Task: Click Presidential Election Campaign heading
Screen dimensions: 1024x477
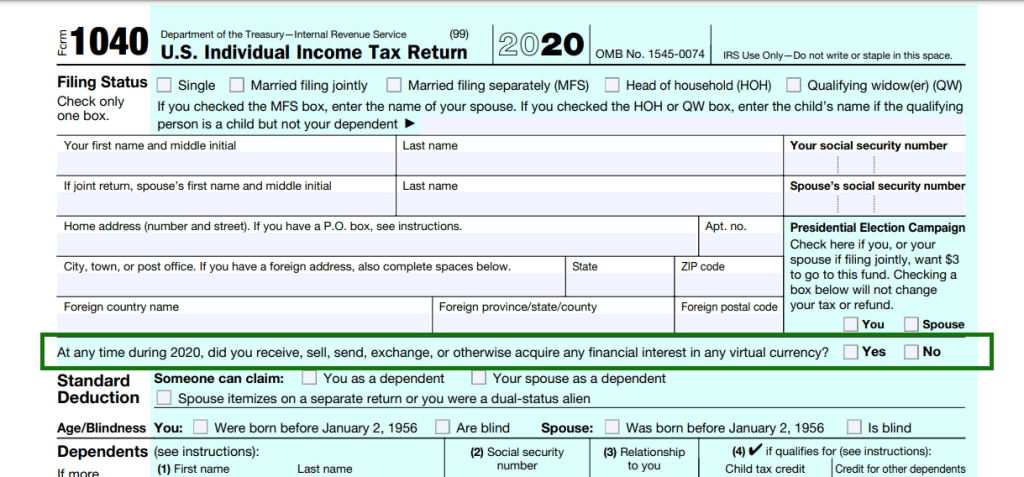Action: point(878,228)
